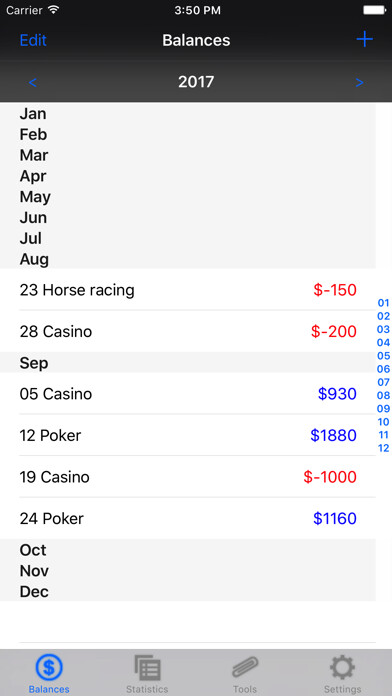Tap the plus icon to add balance
392x696 pixels.
(364, 40)
